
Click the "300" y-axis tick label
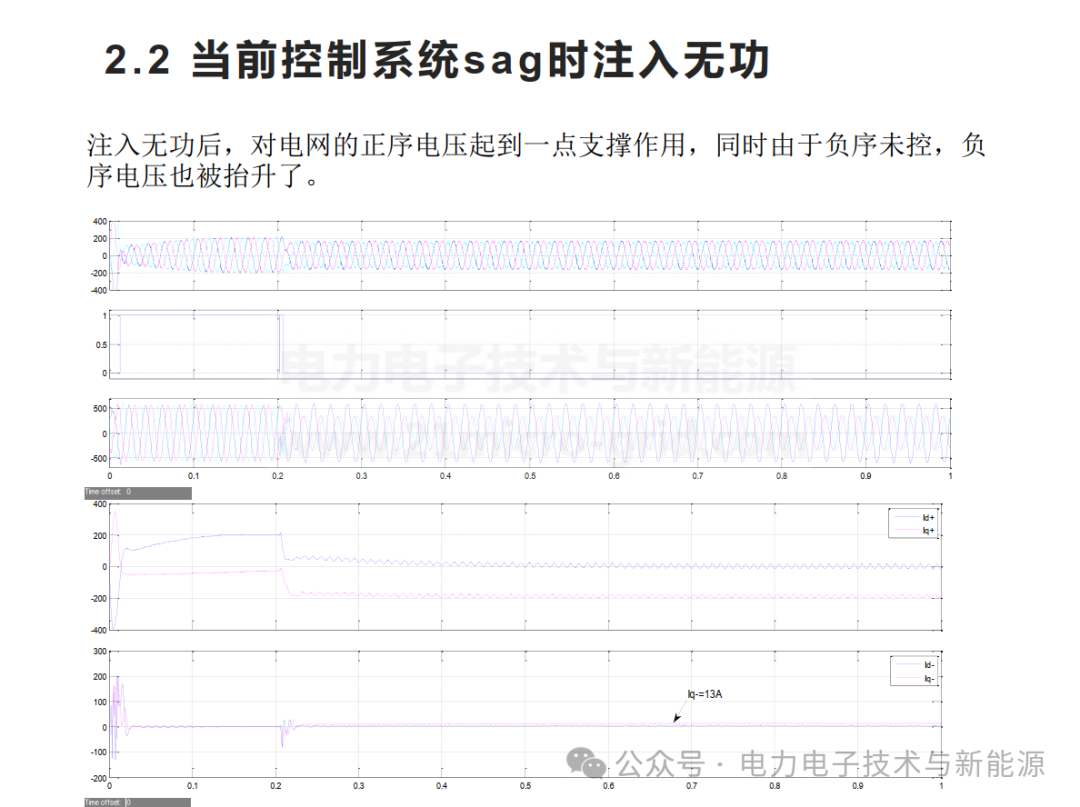(100, 651)
